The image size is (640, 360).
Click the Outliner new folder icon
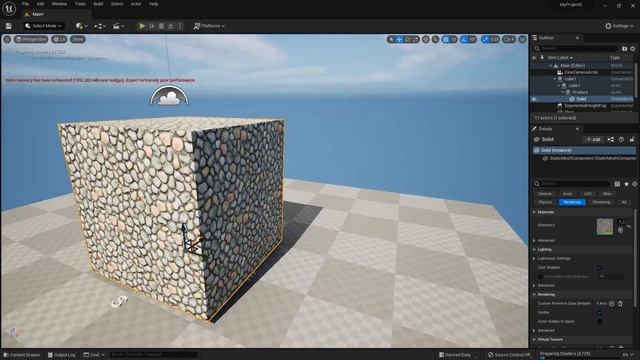coord(624,49)
